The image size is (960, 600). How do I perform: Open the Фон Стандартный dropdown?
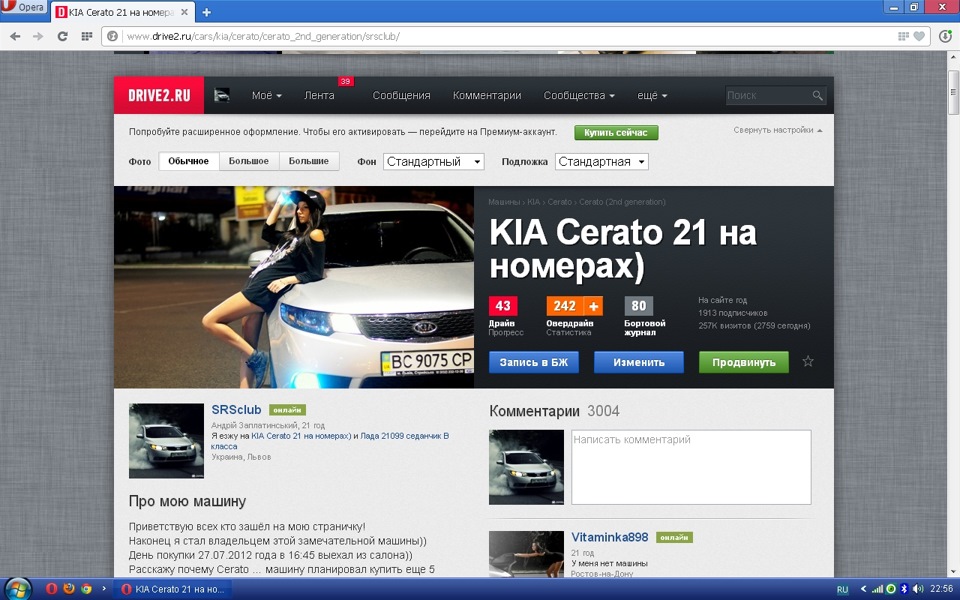[433, 162]
